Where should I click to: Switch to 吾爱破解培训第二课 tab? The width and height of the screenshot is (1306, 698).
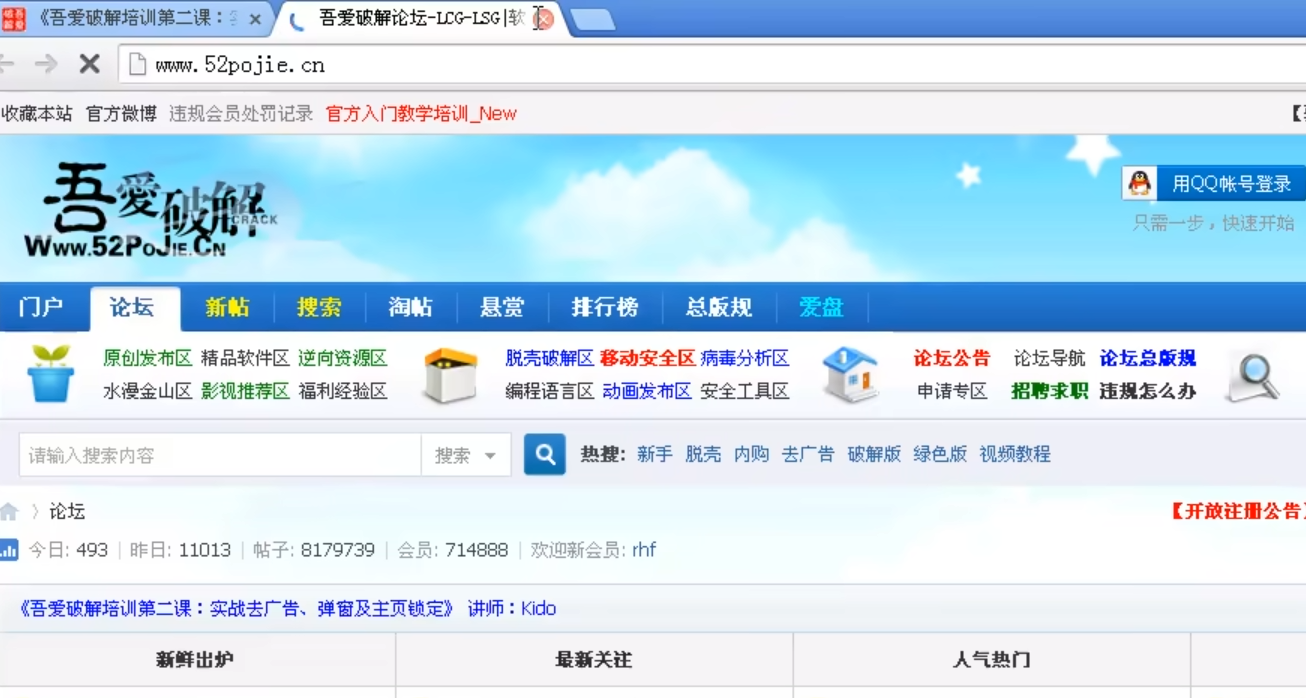pyautogui.click(x=135, y=18)
